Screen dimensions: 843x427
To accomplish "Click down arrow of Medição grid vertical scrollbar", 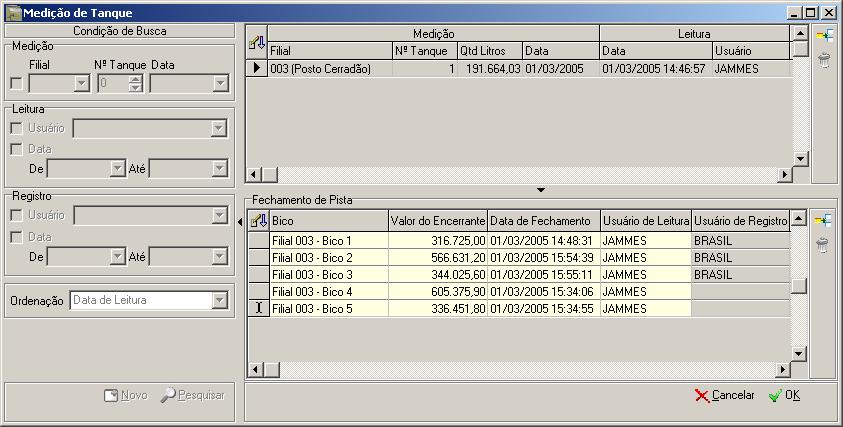I will point(801,159).
